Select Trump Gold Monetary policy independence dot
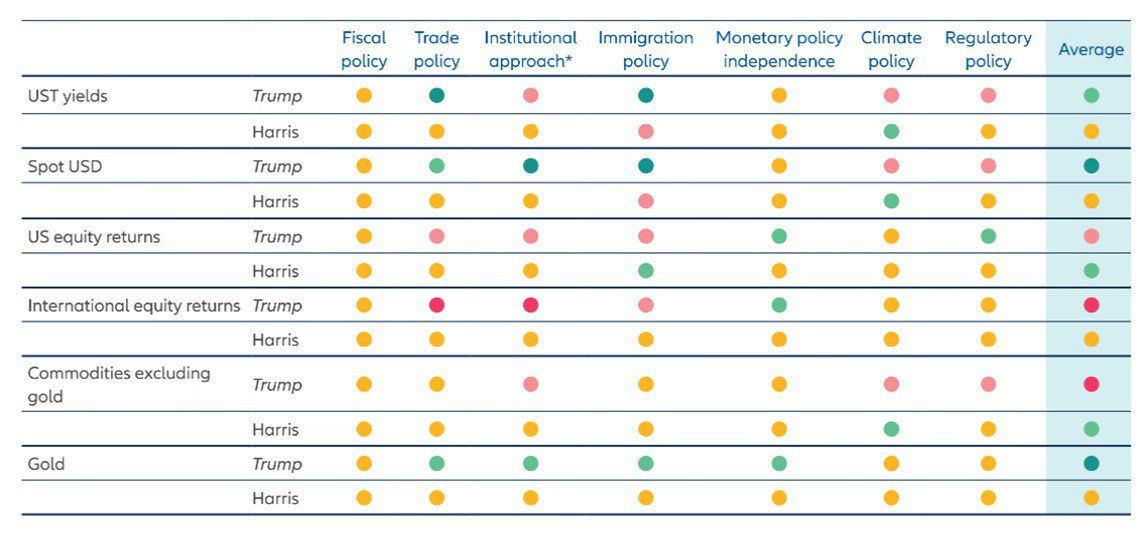This screenshot has height=533, width=1142. pyautogui.click(x=779, y=464)
